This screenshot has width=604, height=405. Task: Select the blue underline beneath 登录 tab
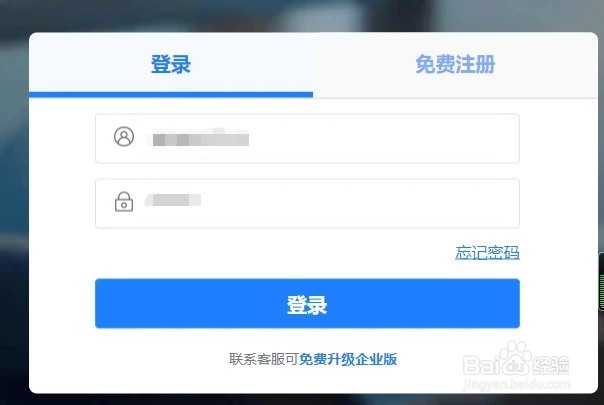click(171, 95)
